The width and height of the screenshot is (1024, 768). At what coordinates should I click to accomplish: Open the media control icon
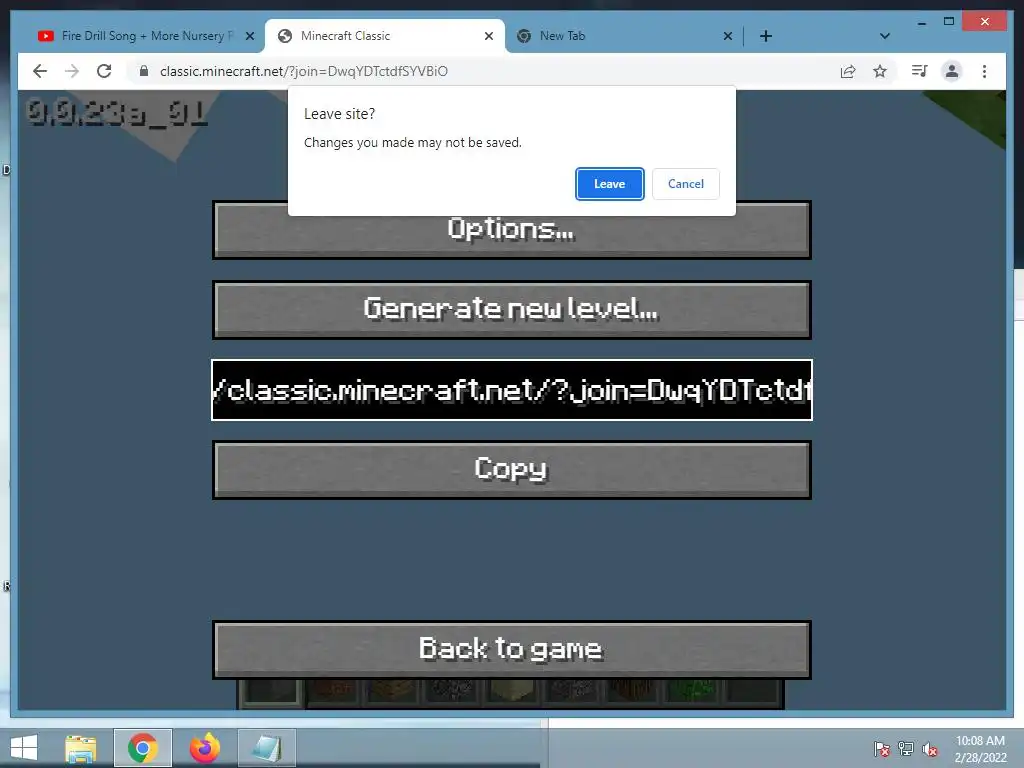point(920,71)
